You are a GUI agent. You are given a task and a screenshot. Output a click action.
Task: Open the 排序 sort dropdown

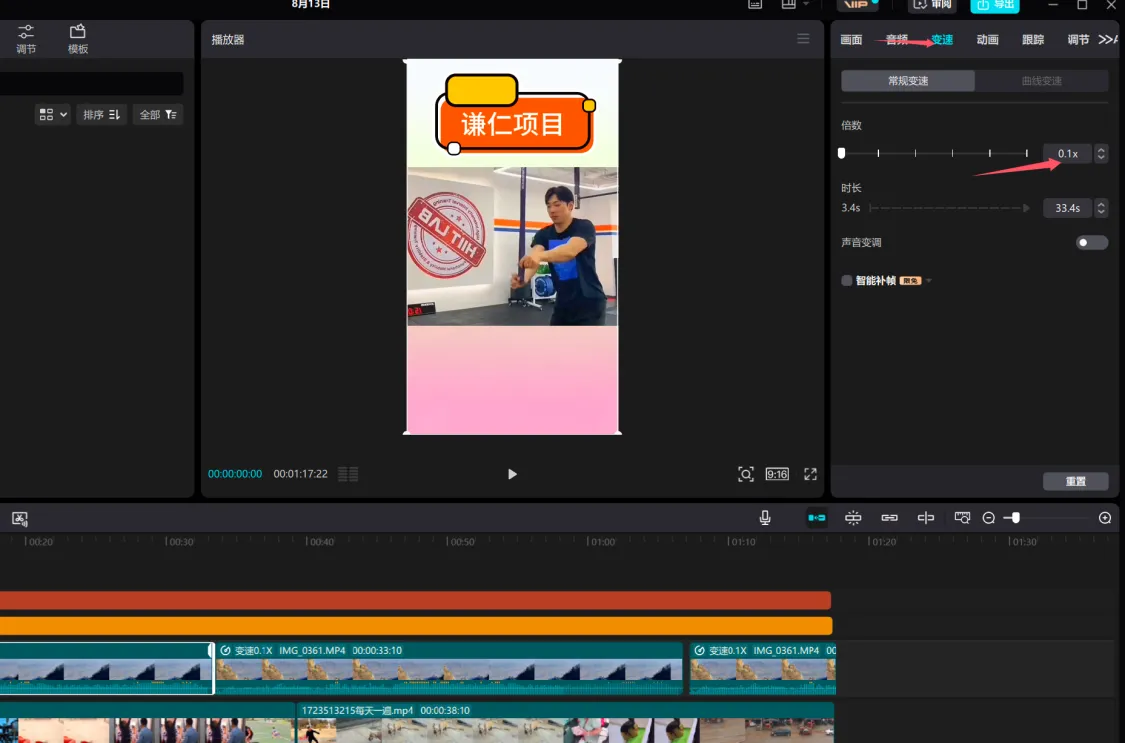point(101,115)
